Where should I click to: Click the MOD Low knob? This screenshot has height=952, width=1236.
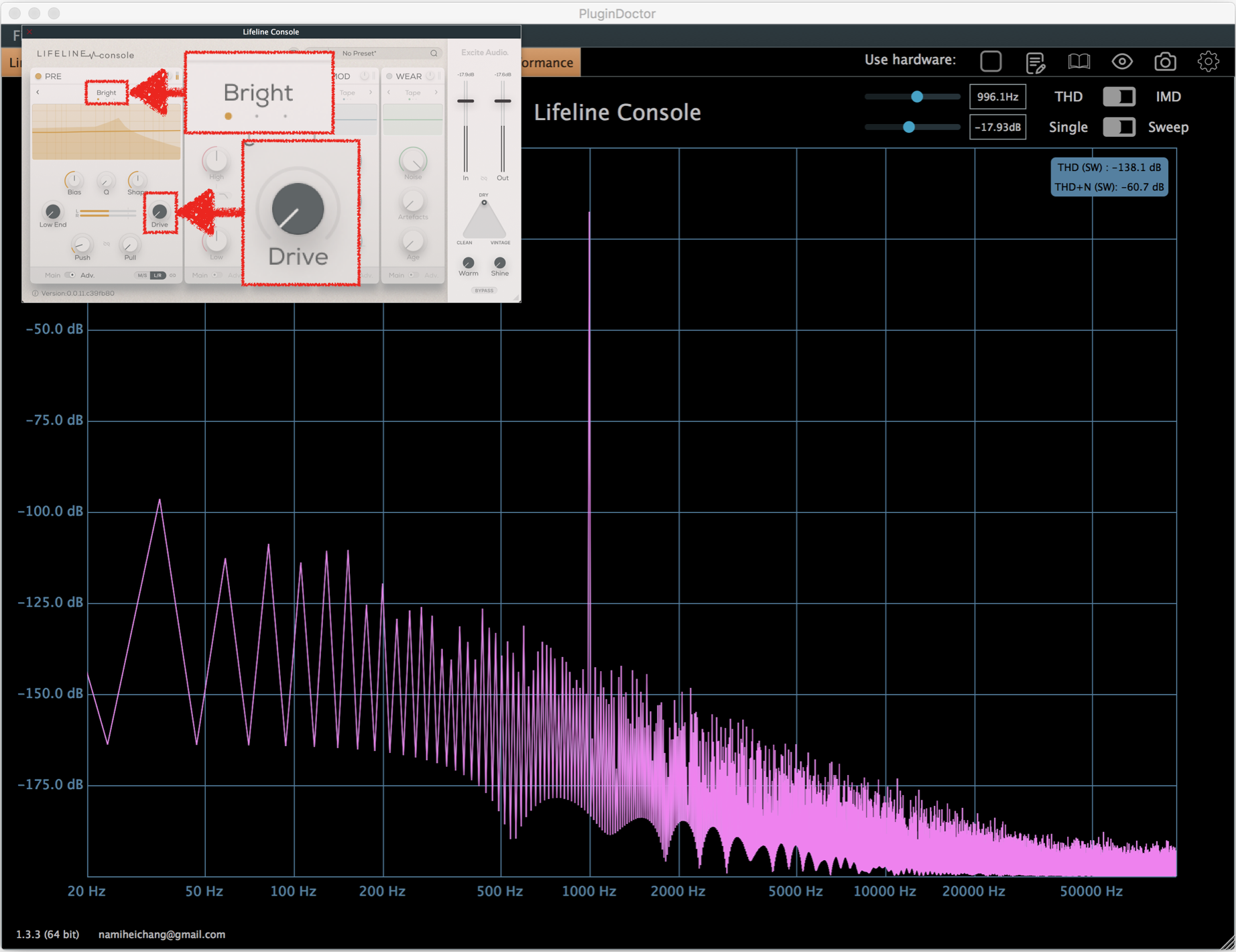[x=216, y=241]
